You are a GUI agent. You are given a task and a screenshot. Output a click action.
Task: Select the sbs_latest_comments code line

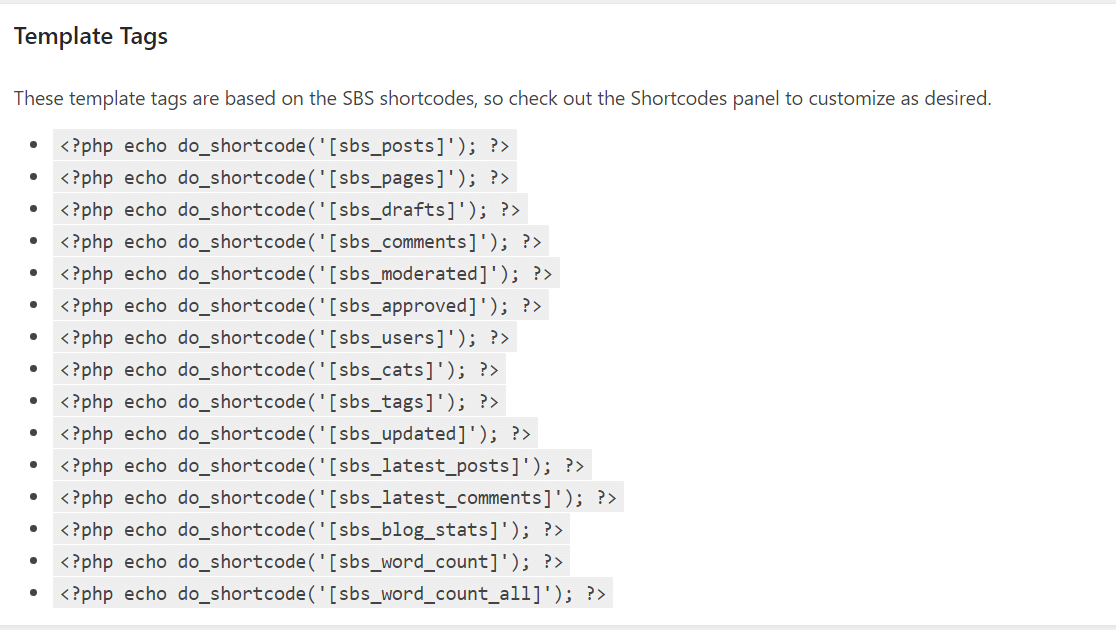coord(338,498)
